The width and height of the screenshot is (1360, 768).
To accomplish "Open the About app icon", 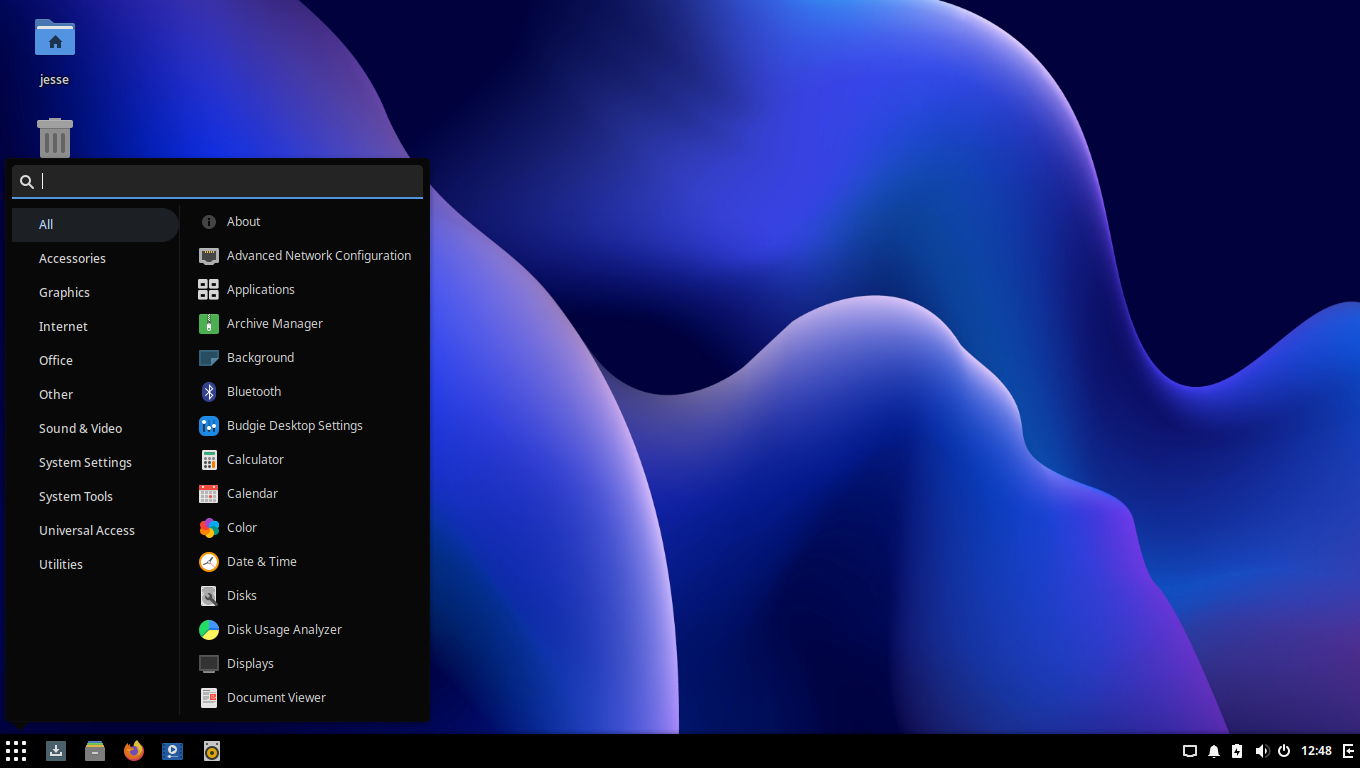I will click(209, 222).
